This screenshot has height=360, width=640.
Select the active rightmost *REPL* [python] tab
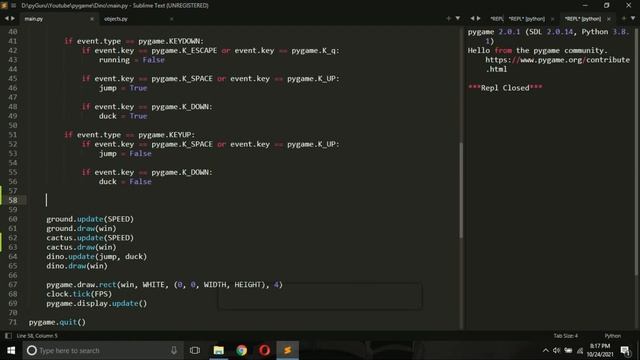point(583,19)
